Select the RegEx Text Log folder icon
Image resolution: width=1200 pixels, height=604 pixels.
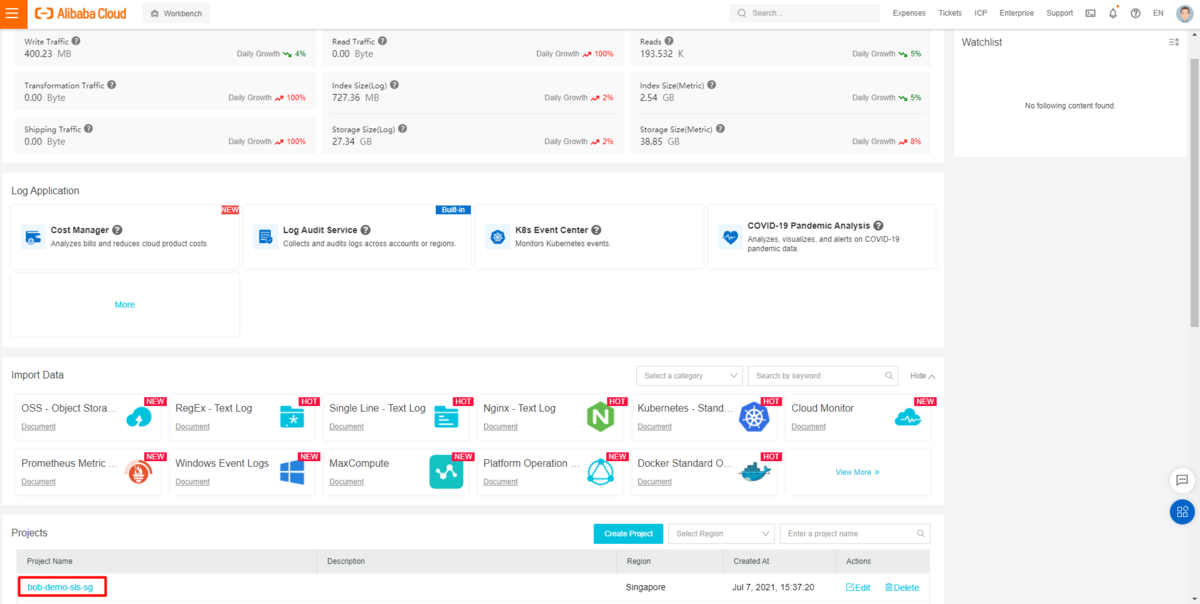(292, 417)
